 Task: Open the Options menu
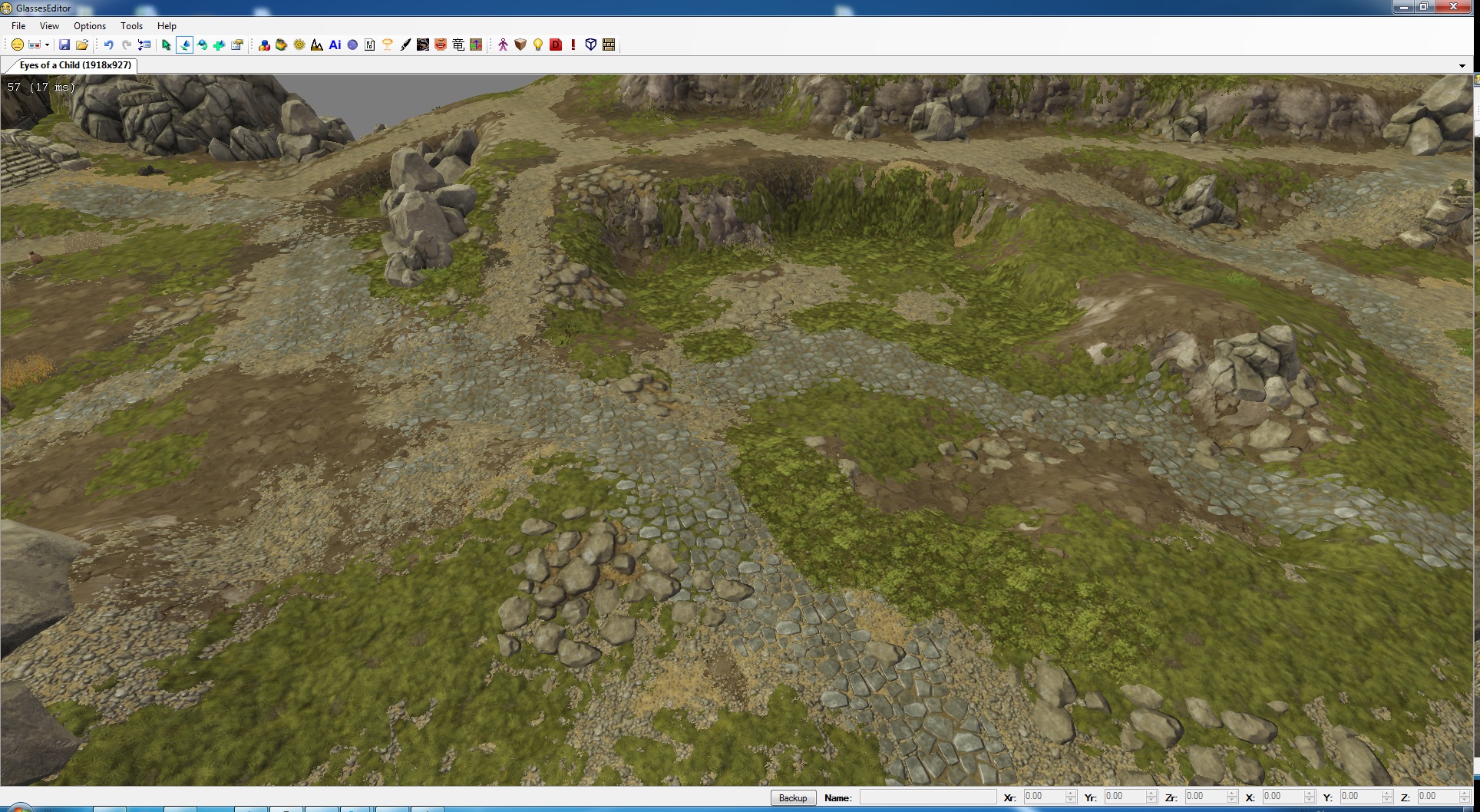click(x=90, y=26)
